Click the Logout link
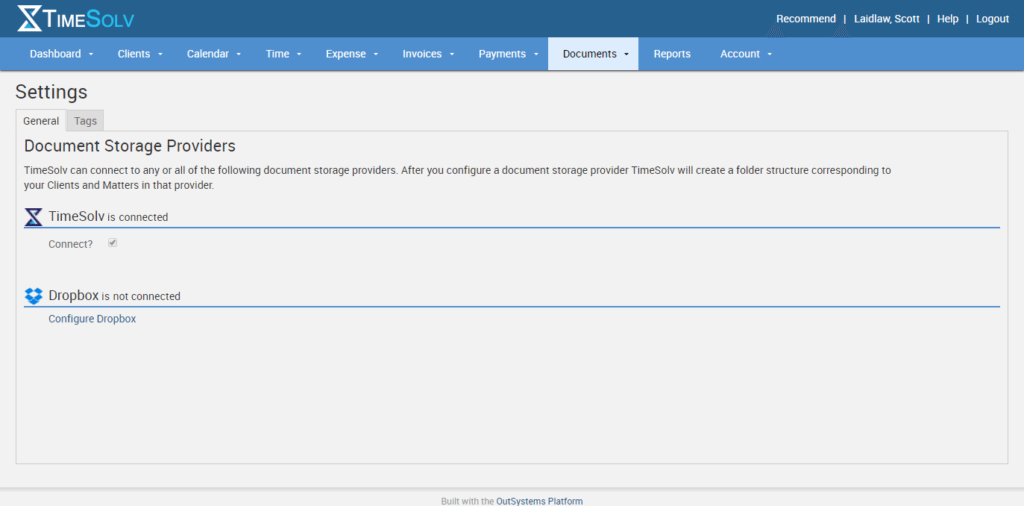The height and width of the screenshot is (506, 1024). pos(993,19)
